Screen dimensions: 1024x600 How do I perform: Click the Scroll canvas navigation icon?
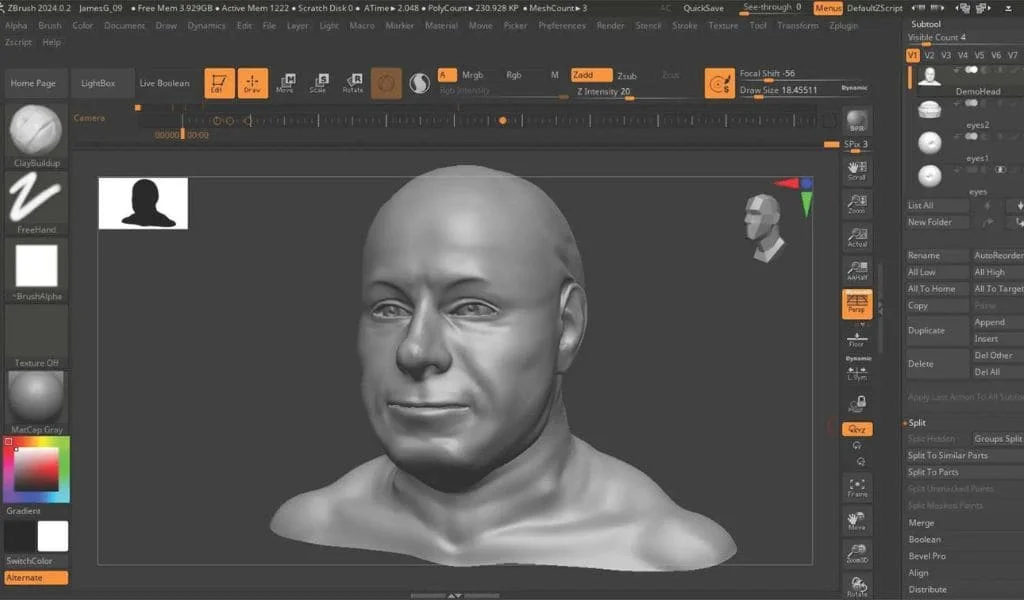pos(857,171)
